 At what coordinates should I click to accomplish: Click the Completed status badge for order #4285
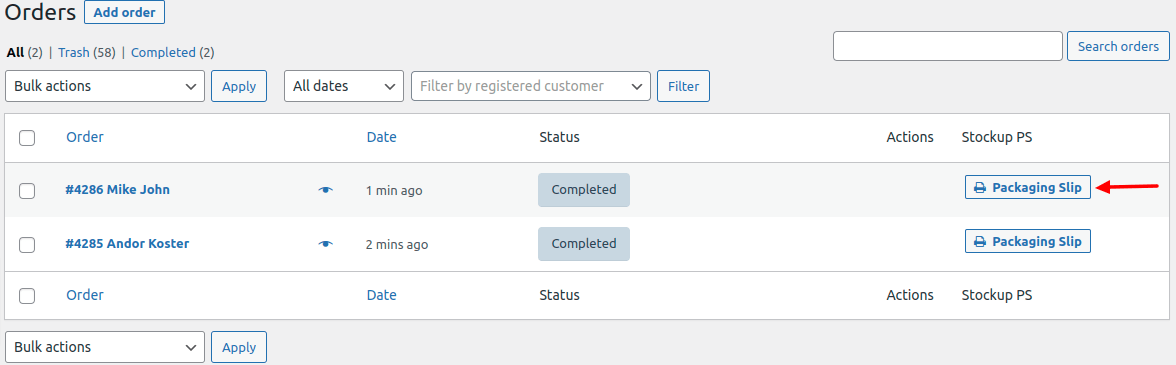coord(584,244)
